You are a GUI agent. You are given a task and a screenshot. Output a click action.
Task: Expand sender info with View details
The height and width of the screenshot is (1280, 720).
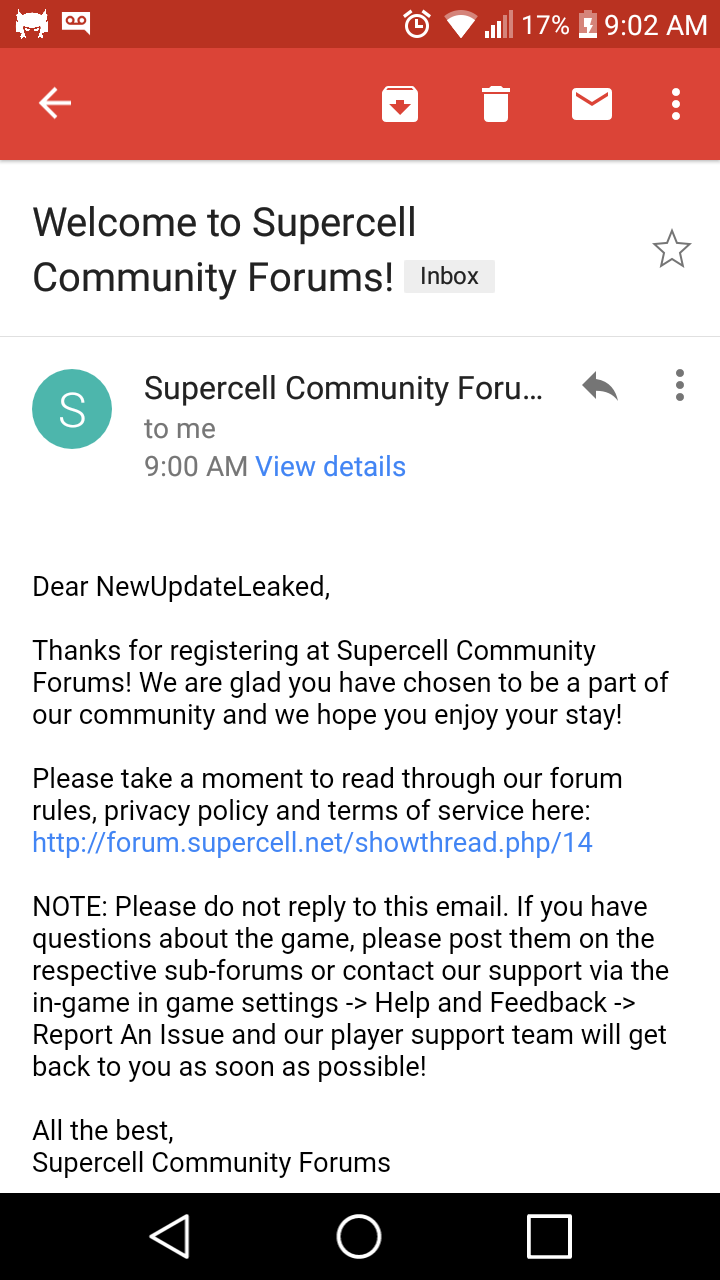coord(330,467)
